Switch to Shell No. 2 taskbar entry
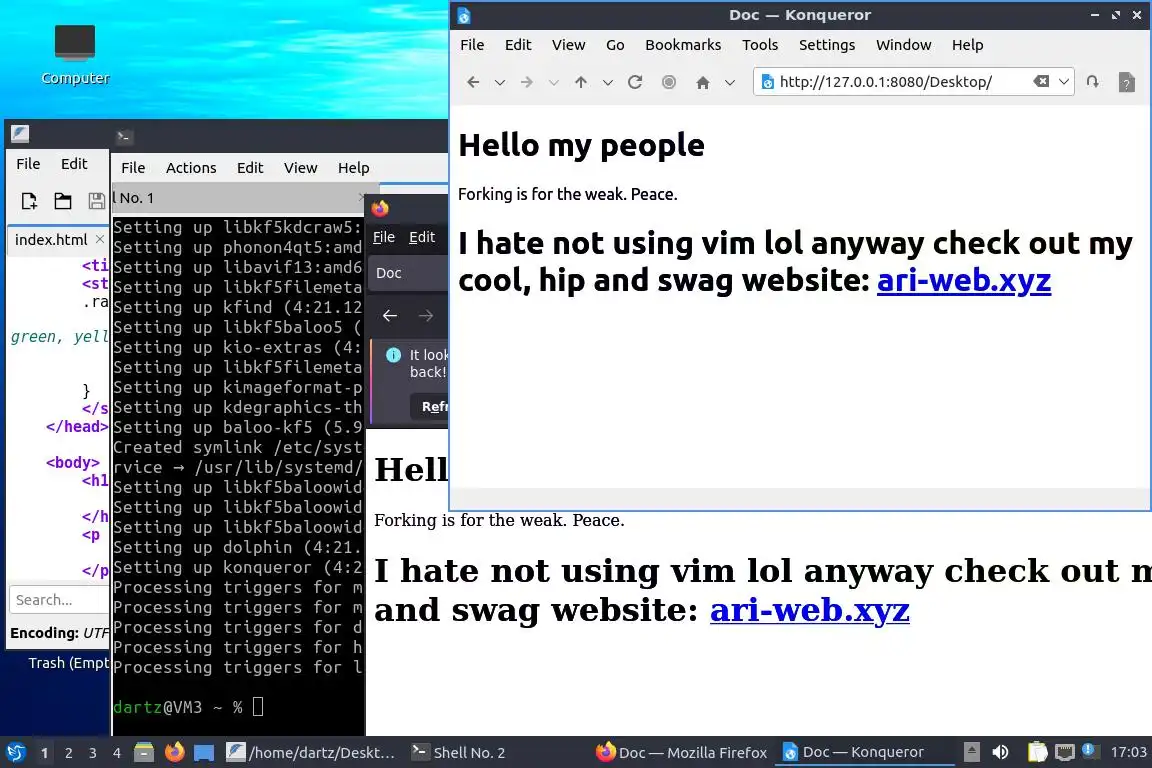The image size is (1152, 768). pos(458,753)
